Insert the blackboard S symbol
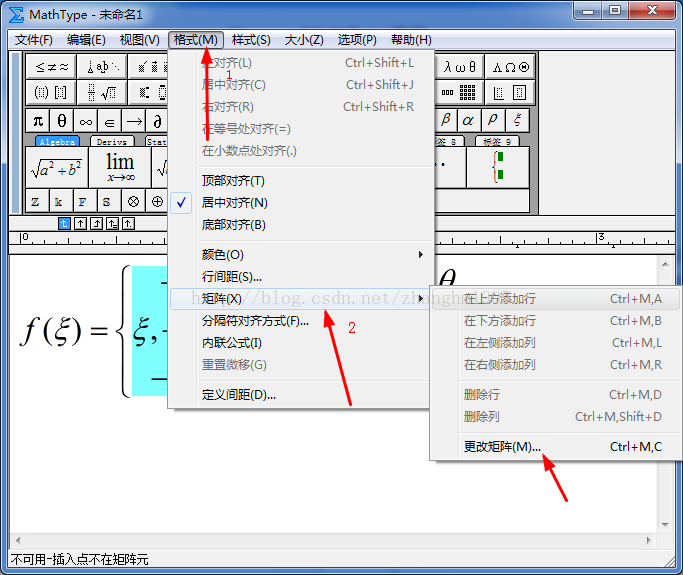The height and width of the screenshot is (575, 683). pyautogui.click(x=109, y=201)
